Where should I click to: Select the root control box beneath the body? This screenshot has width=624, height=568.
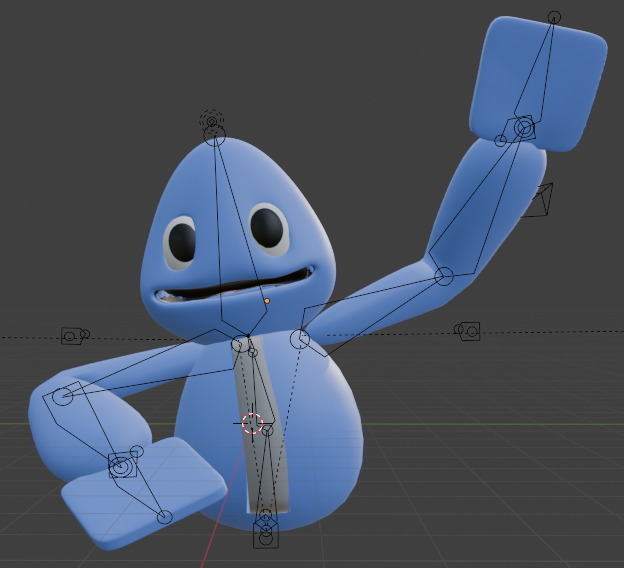pyautogui.click(x=266, y=535)
